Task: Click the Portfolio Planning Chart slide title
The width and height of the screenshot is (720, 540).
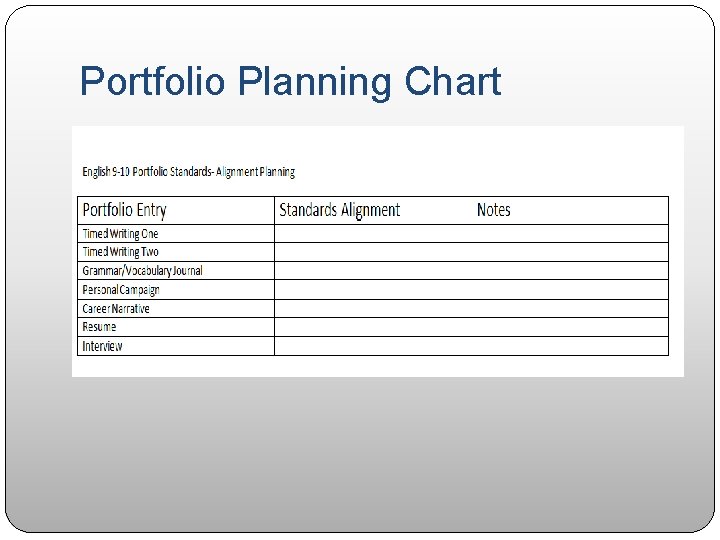Action: pyautogui.click(x=290, y=81)
